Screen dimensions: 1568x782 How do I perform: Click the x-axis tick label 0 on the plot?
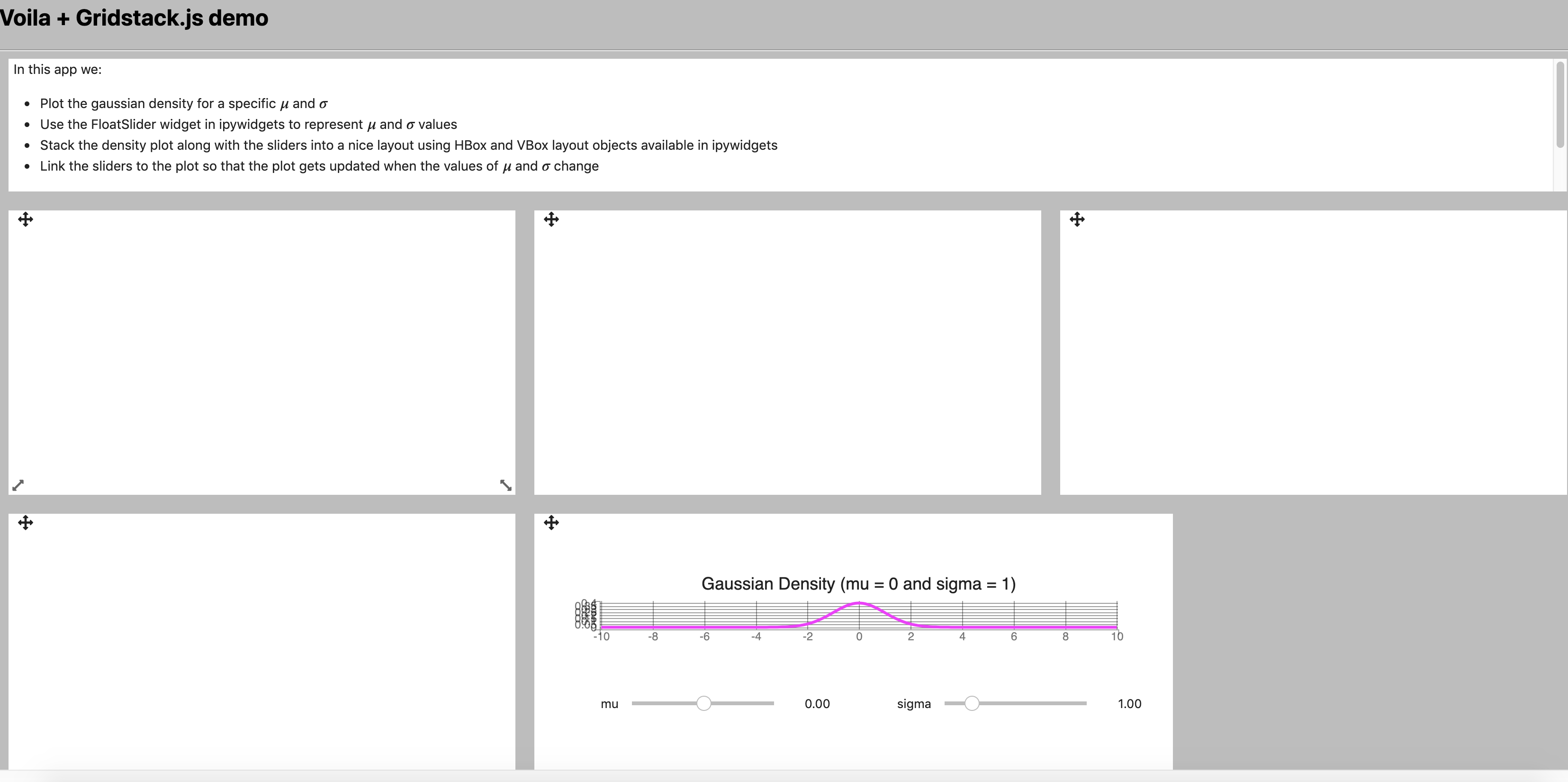[859, 637]
